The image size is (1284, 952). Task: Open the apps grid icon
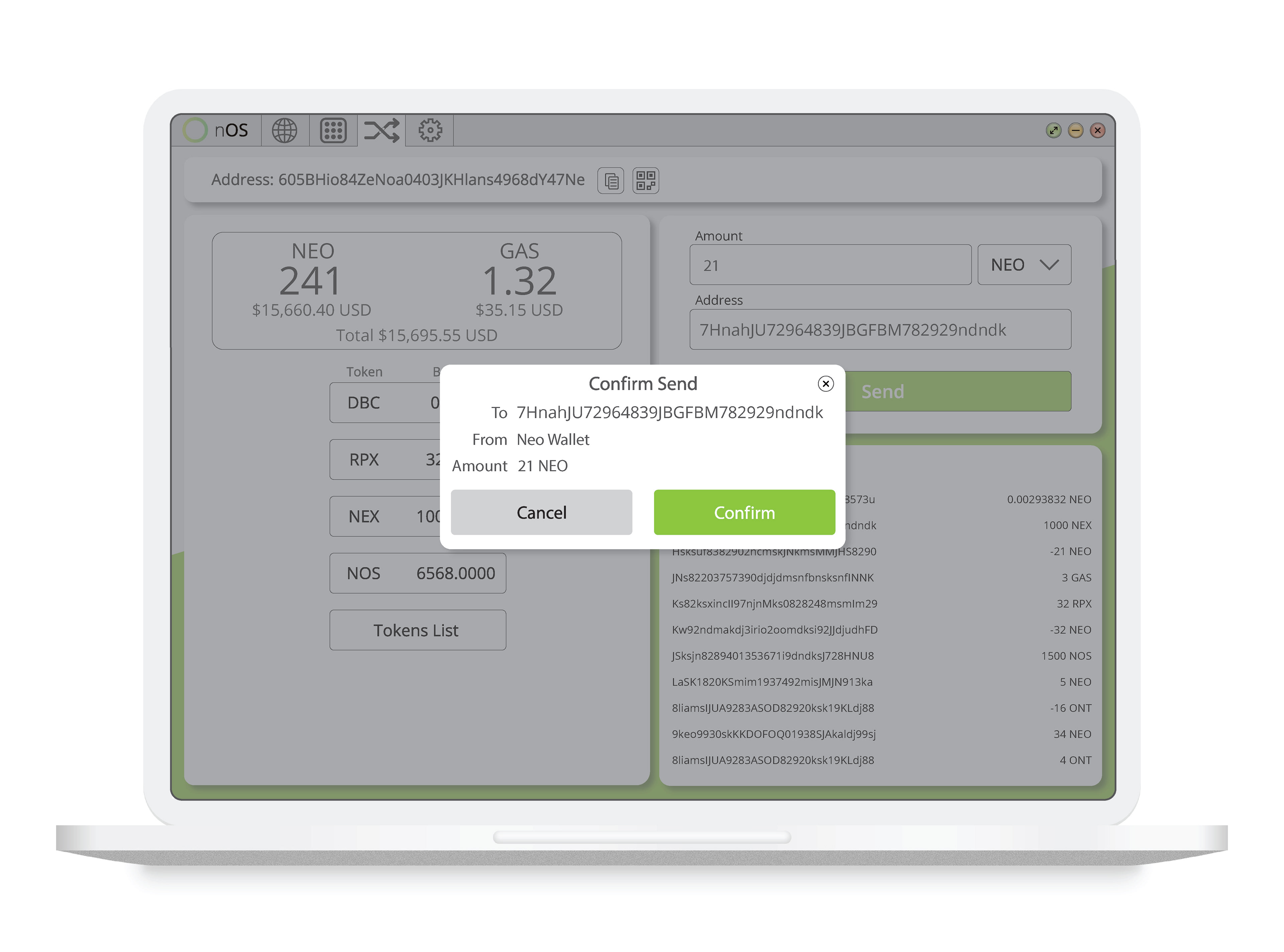[333, 131]
